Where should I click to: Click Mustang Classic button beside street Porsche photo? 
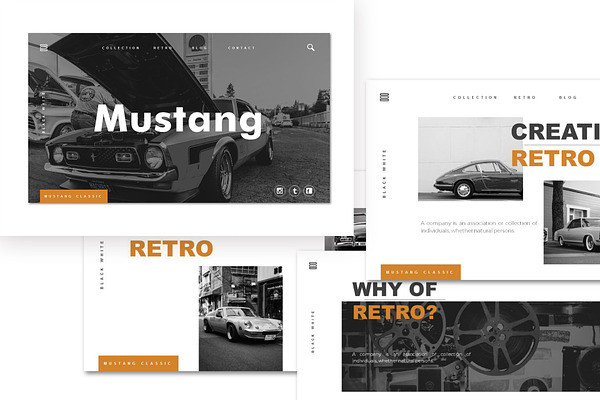[x=138, y=363]
